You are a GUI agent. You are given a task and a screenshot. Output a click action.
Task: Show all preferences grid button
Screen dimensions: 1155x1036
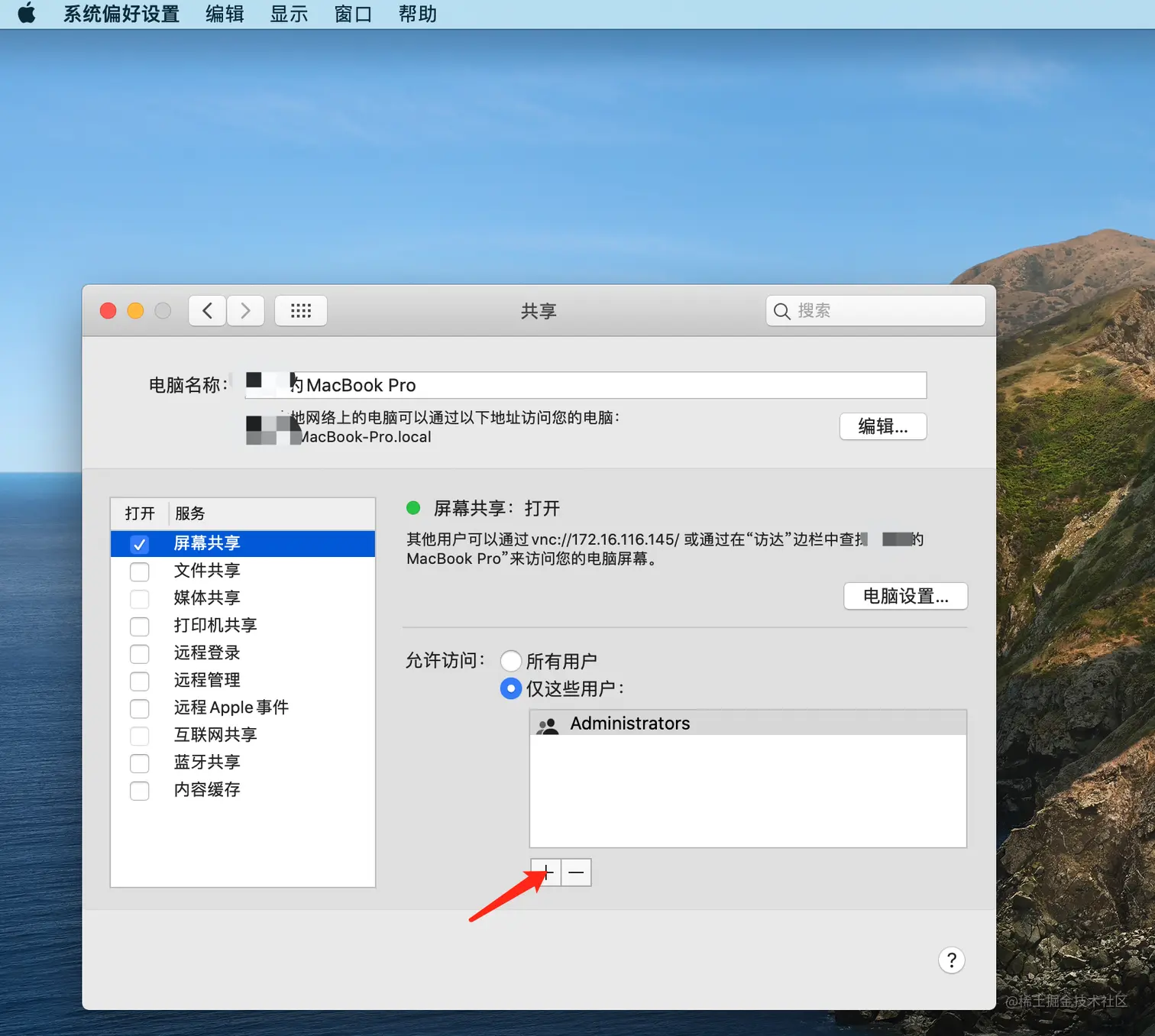coord(301,311)
